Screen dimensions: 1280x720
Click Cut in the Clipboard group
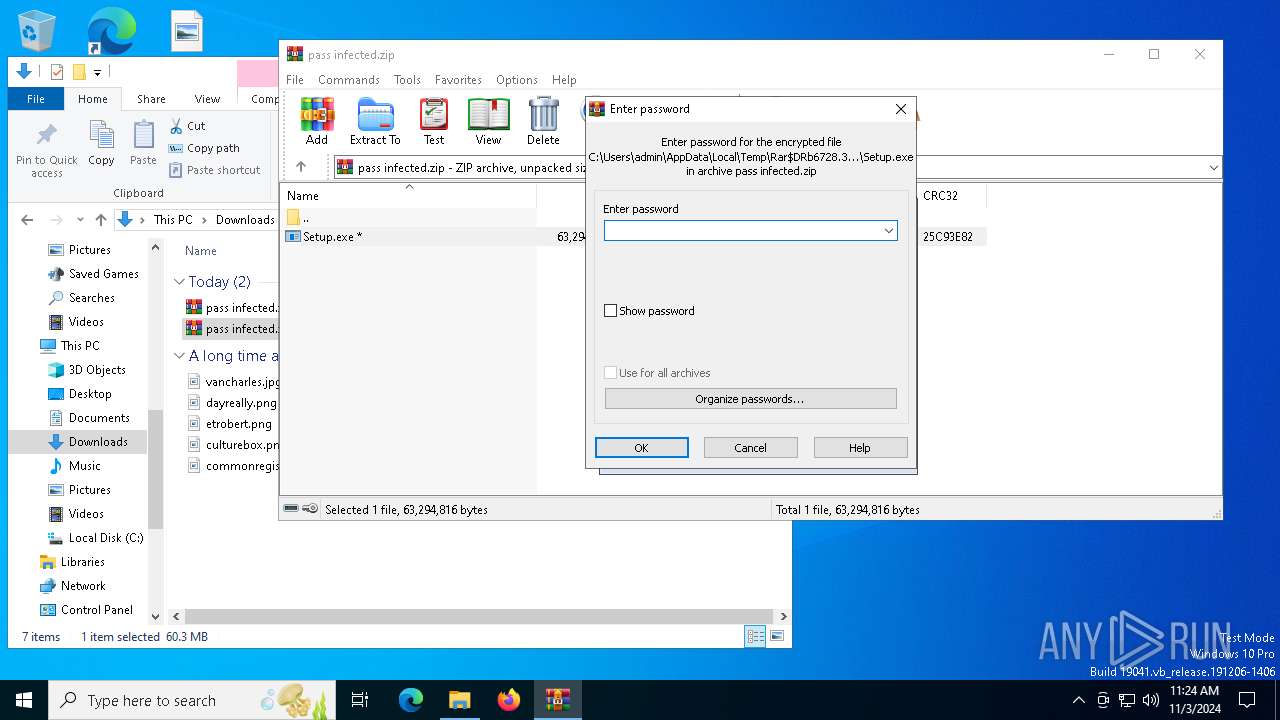(x=187, y=126)
